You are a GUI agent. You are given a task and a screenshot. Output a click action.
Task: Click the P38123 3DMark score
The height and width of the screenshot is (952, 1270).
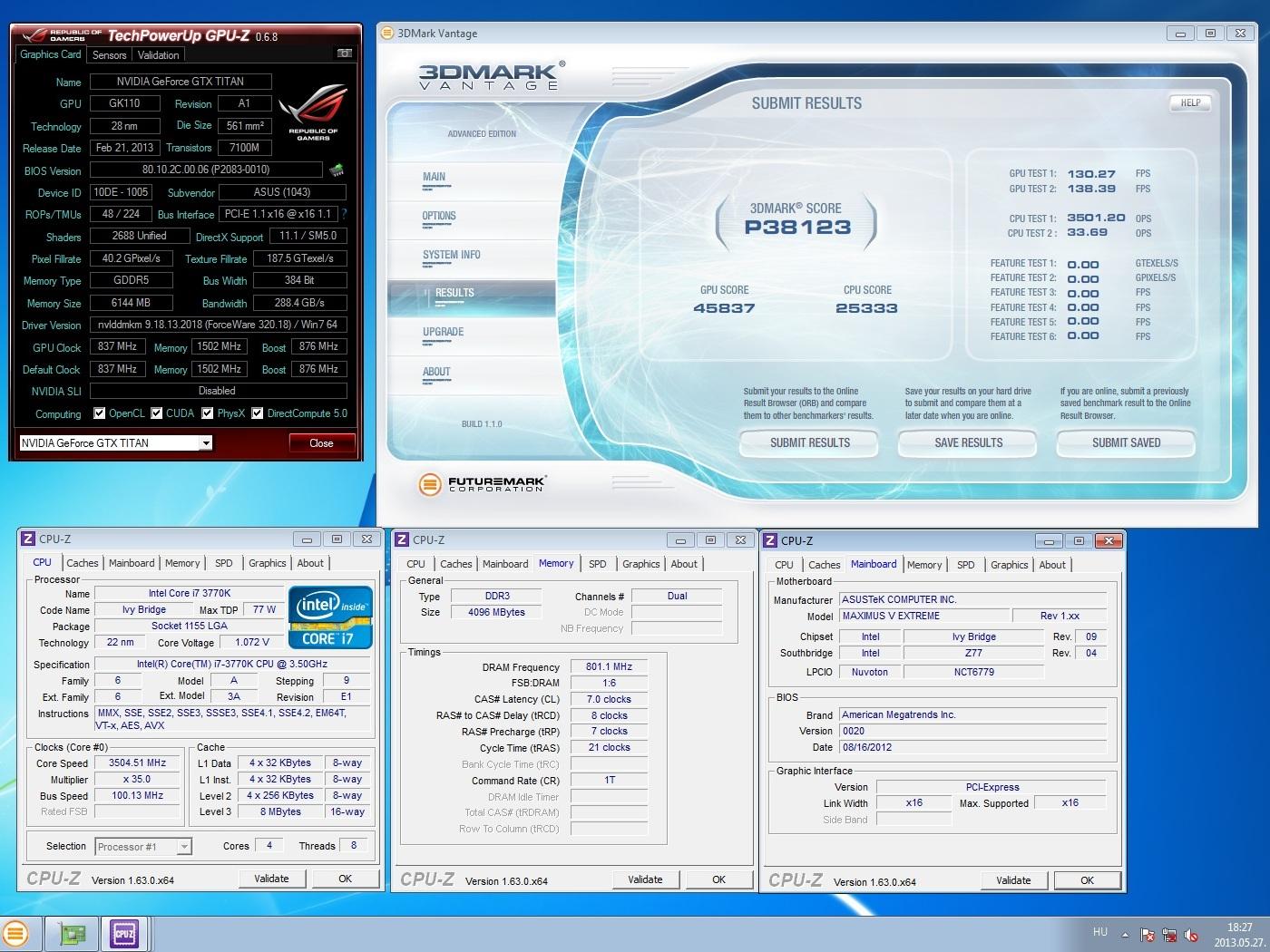pyautogui.click(x=797, y=228)
